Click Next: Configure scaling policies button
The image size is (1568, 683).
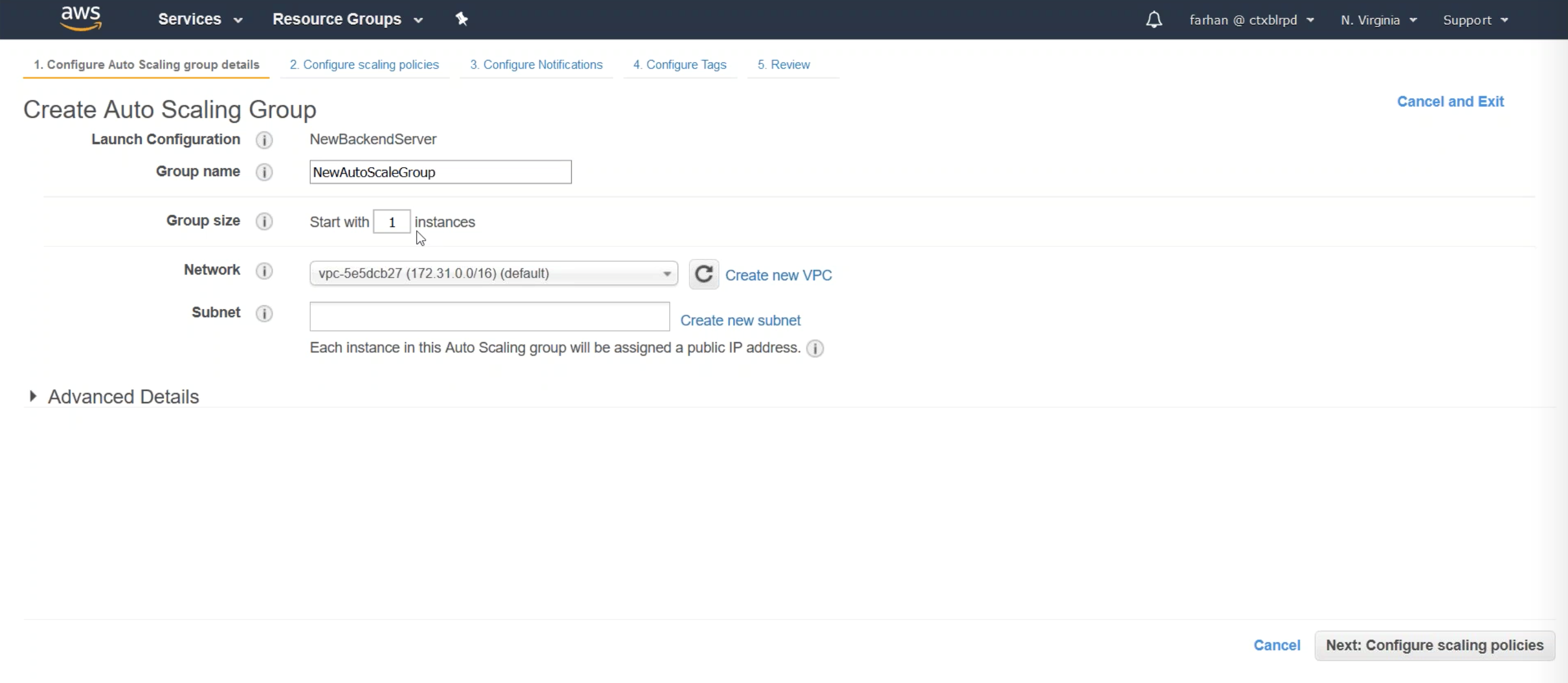(1434, 645)
